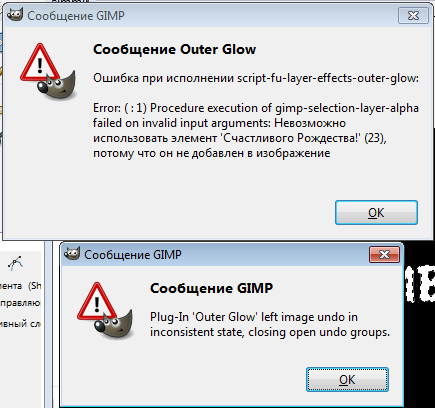Close the lower GIMP message using the red X
Viewport: 435px width, 408px height.
click(384, 255)
